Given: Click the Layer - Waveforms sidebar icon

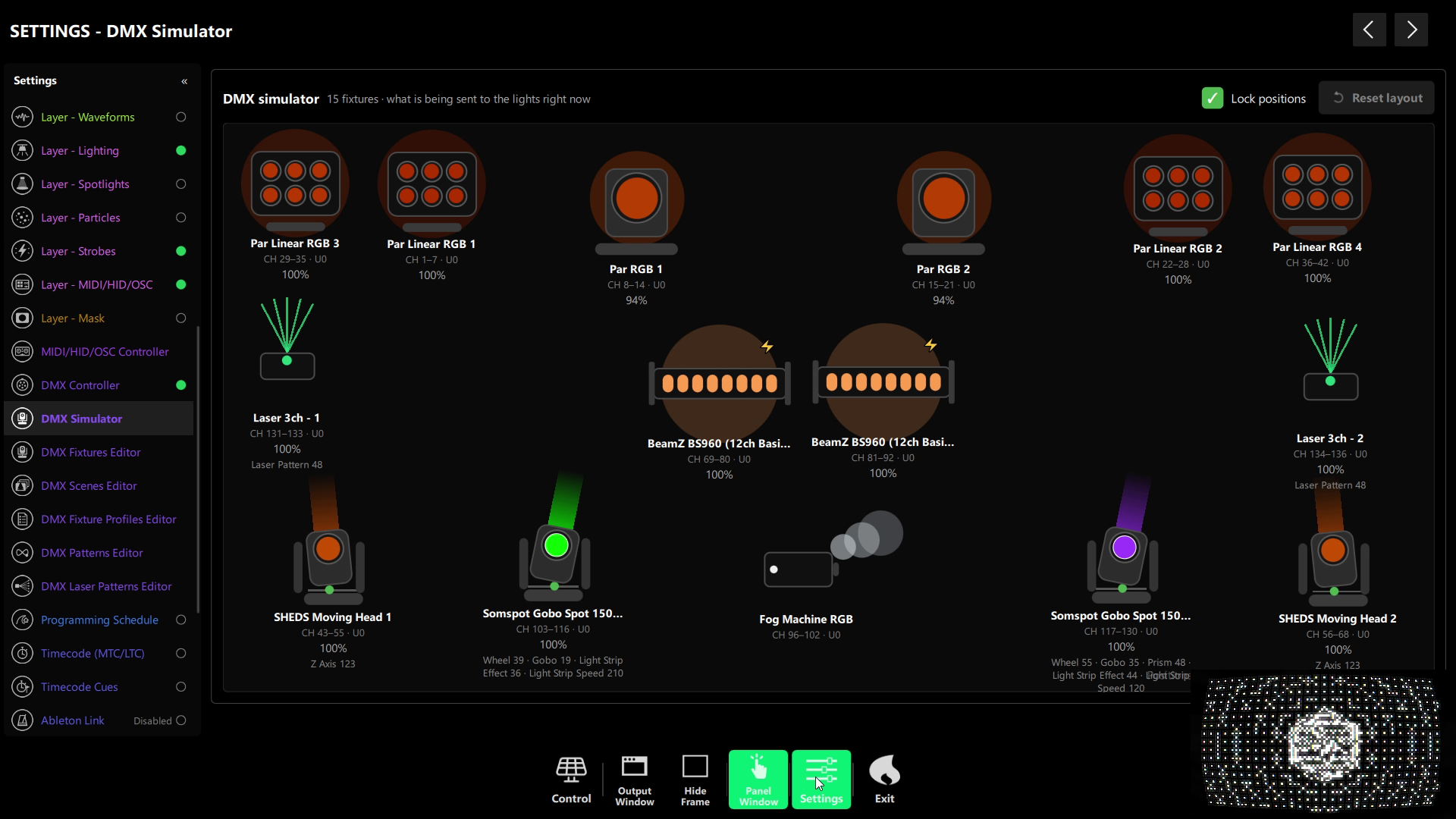Looking at the screenshot, I should 23,117.
